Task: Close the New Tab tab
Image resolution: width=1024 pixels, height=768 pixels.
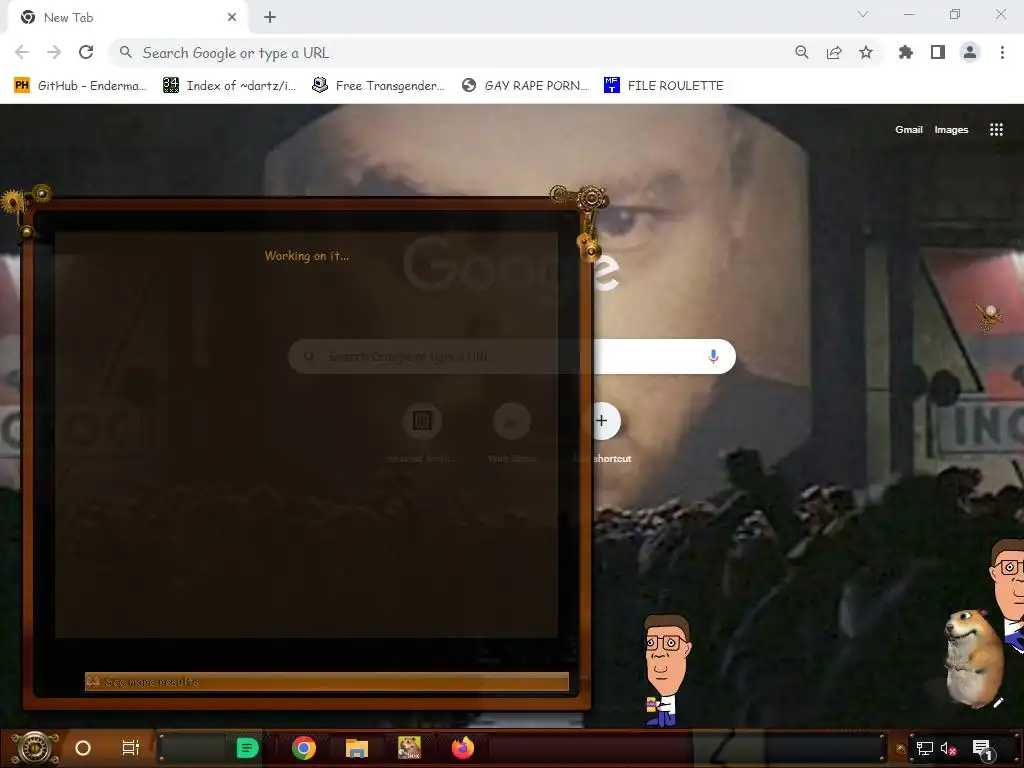Action: coord(232,18)
